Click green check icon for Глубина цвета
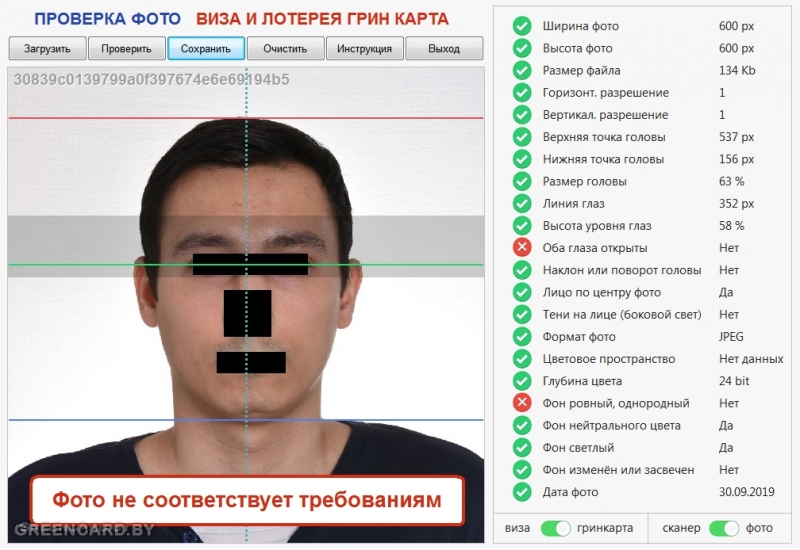800x550 pixels. coord(522,381)
